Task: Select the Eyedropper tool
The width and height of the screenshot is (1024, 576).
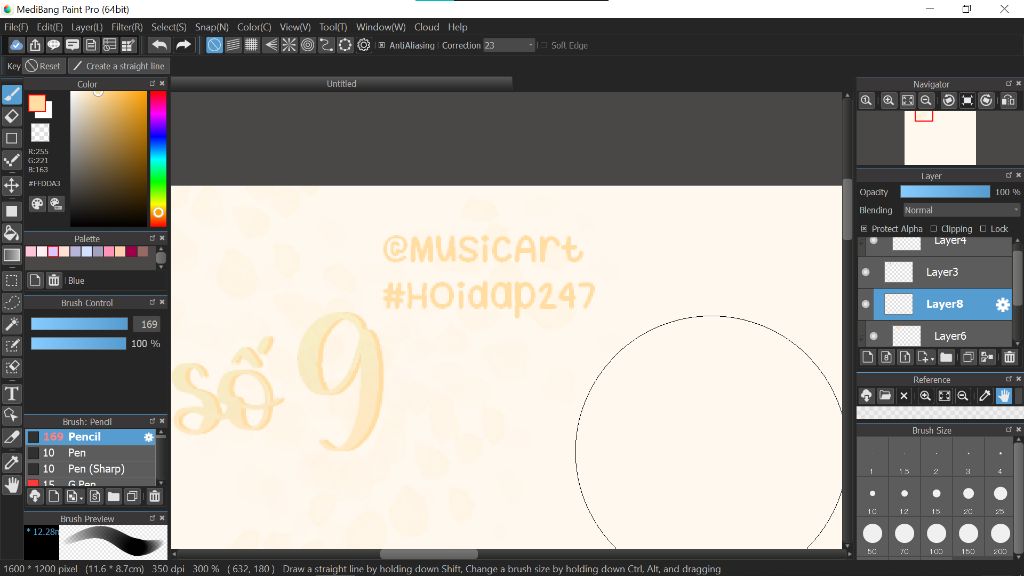Action: (x=12, y=463)
